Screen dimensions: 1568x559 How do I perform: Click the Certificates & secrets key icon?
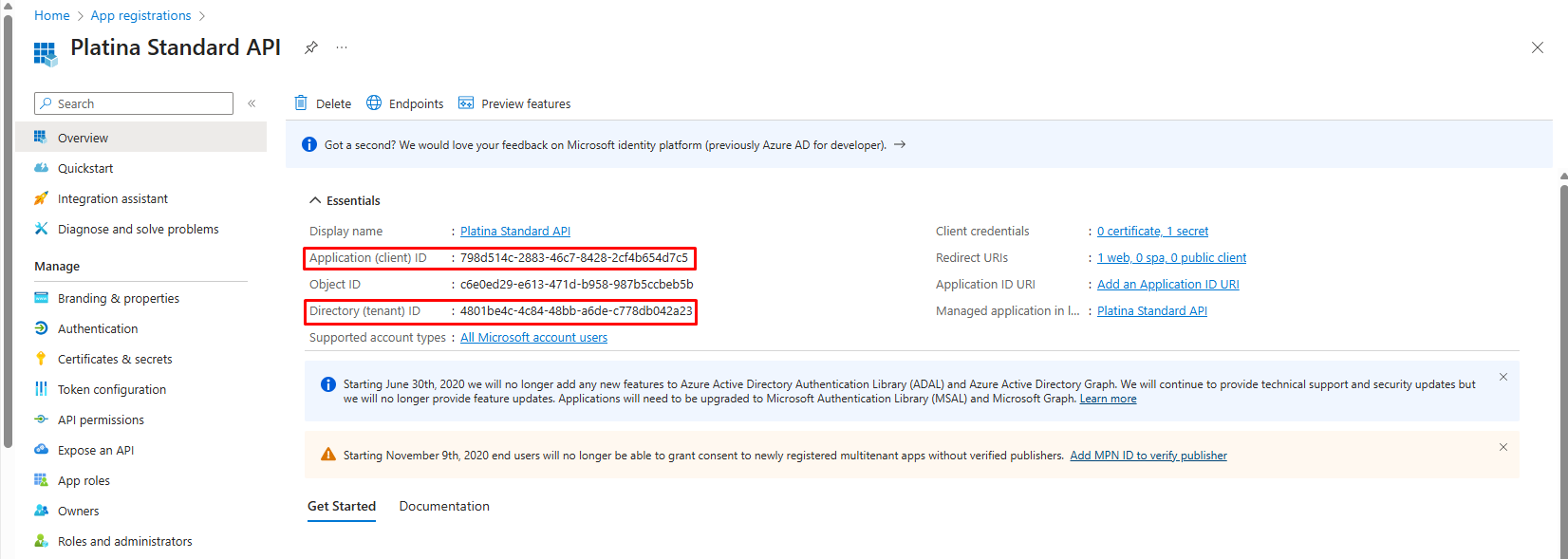(41, 359)
